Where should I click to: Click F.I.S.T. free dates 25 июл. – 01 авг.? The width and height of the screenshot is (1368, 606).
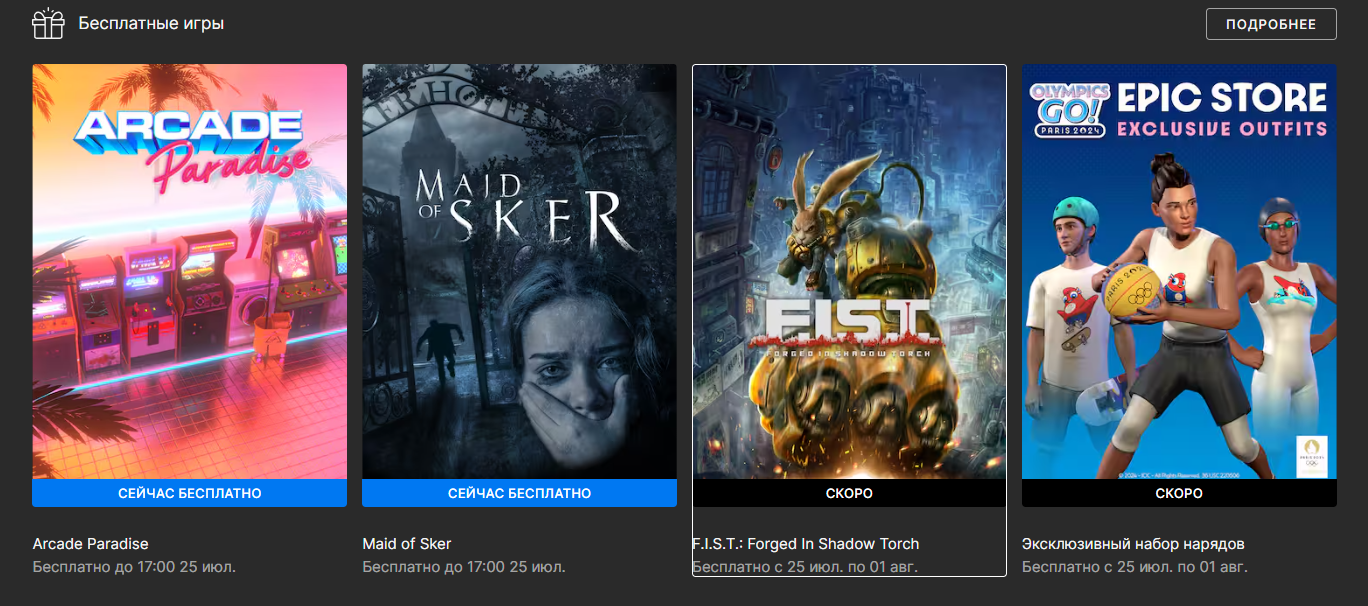click(805, 567)
